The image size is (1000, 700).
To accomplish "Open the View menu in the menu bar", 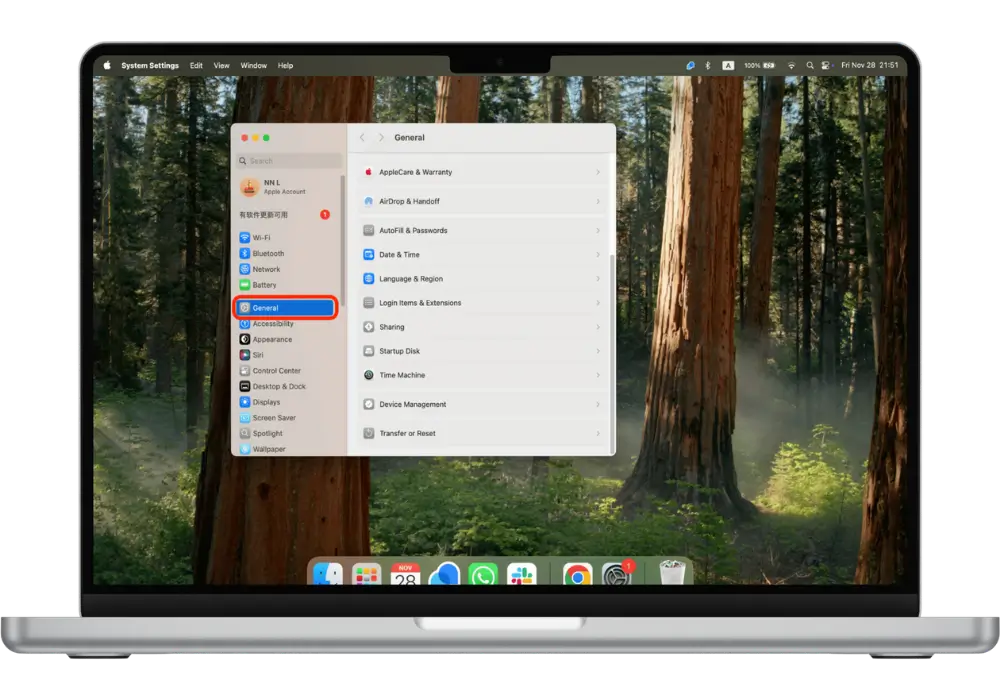I will pos(221,66).
